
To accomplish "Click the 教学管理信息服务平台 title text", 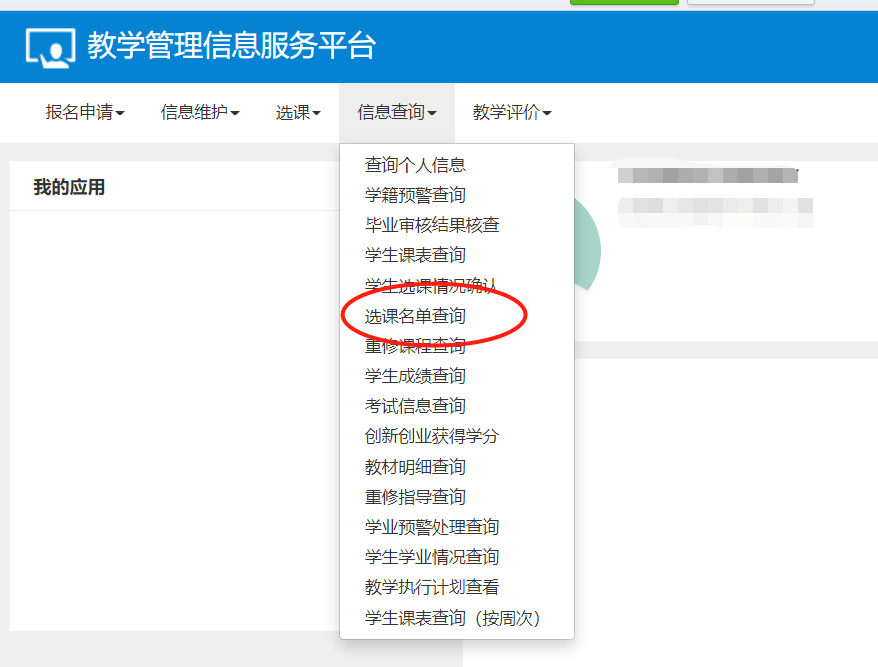I will 231,46.
